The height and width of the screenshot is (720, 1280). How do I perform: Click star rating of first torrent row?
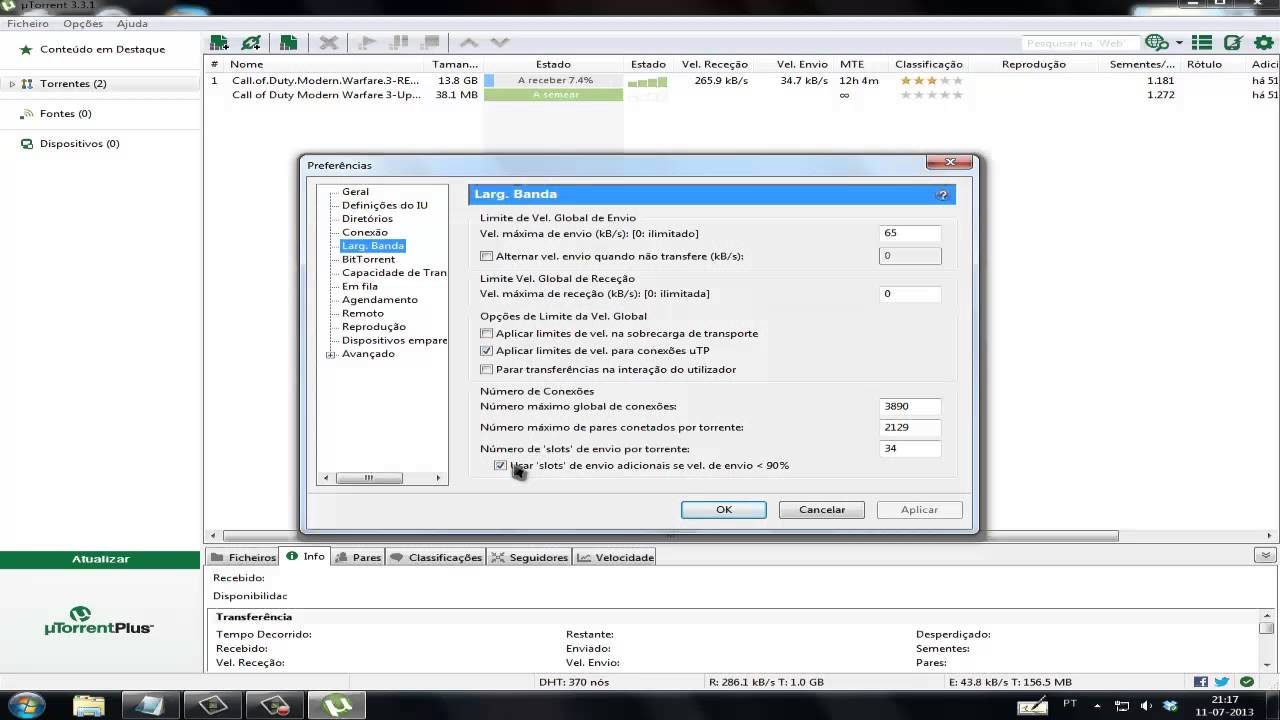931,80
